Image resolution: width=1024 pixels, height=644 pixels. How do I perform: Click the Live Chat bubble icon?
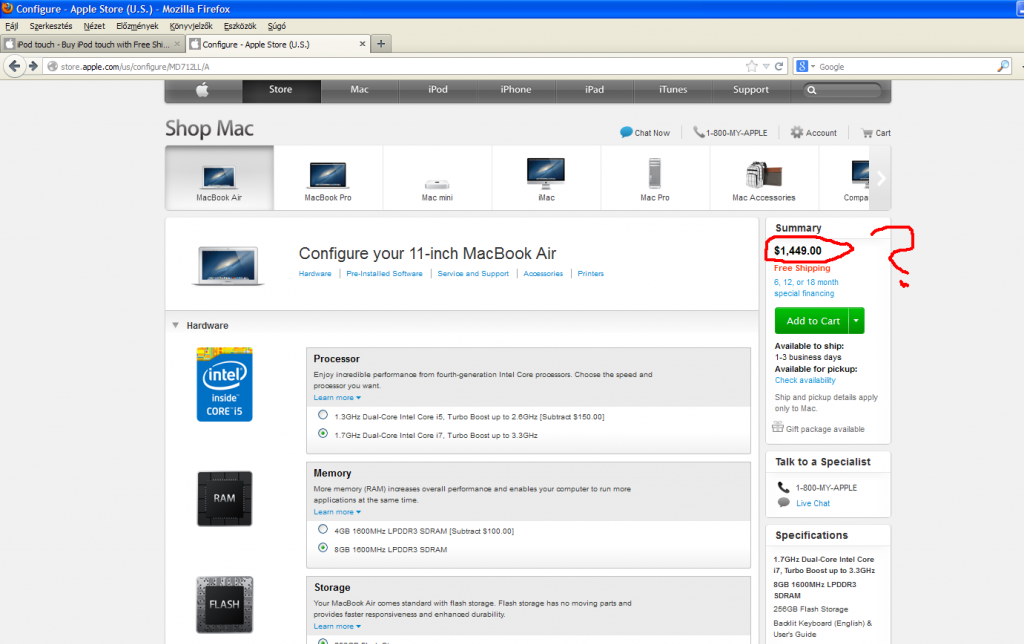click(x=784, y=502)
